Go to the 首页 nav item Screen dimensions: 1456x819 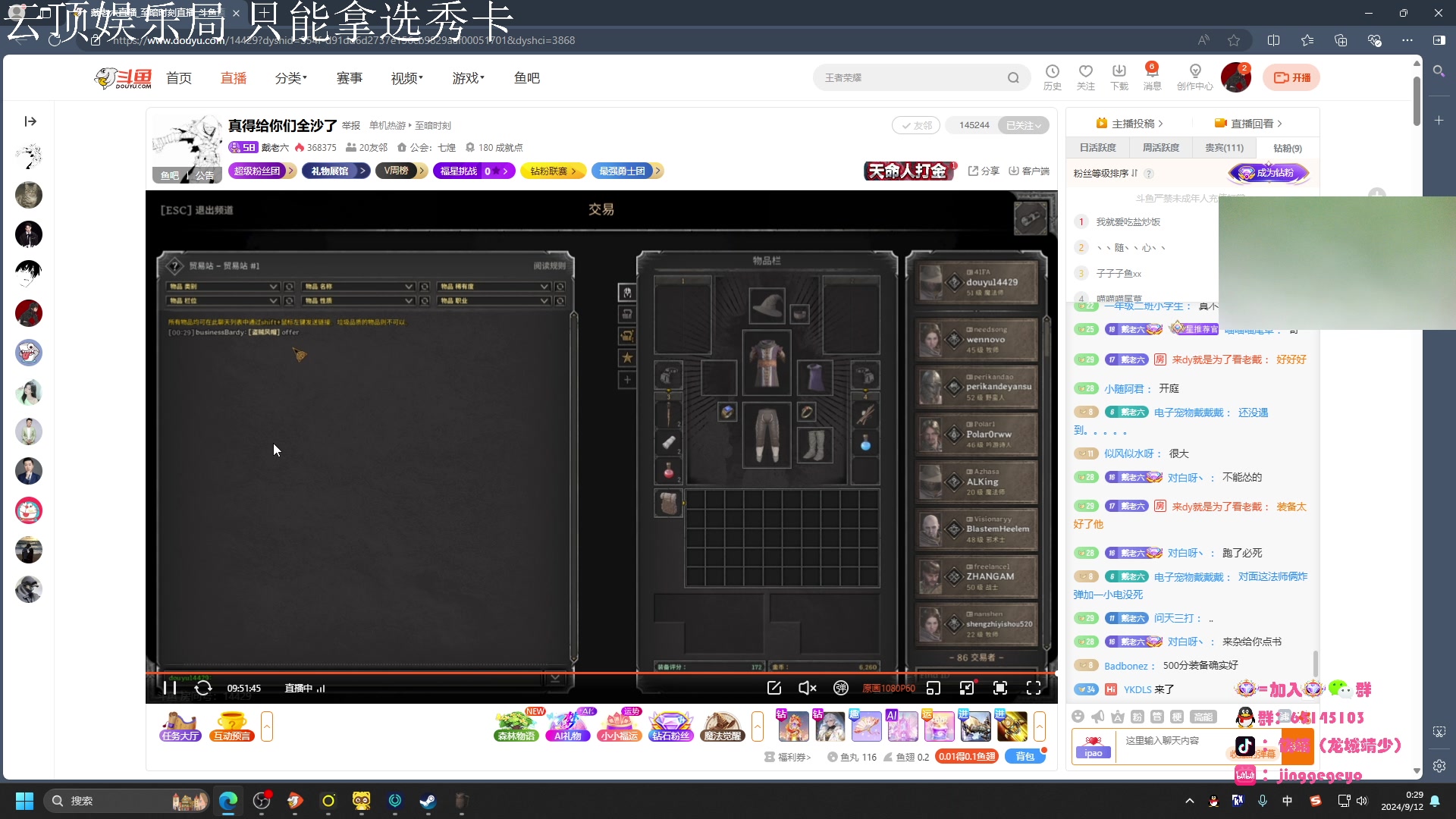(x=179, y=78)
